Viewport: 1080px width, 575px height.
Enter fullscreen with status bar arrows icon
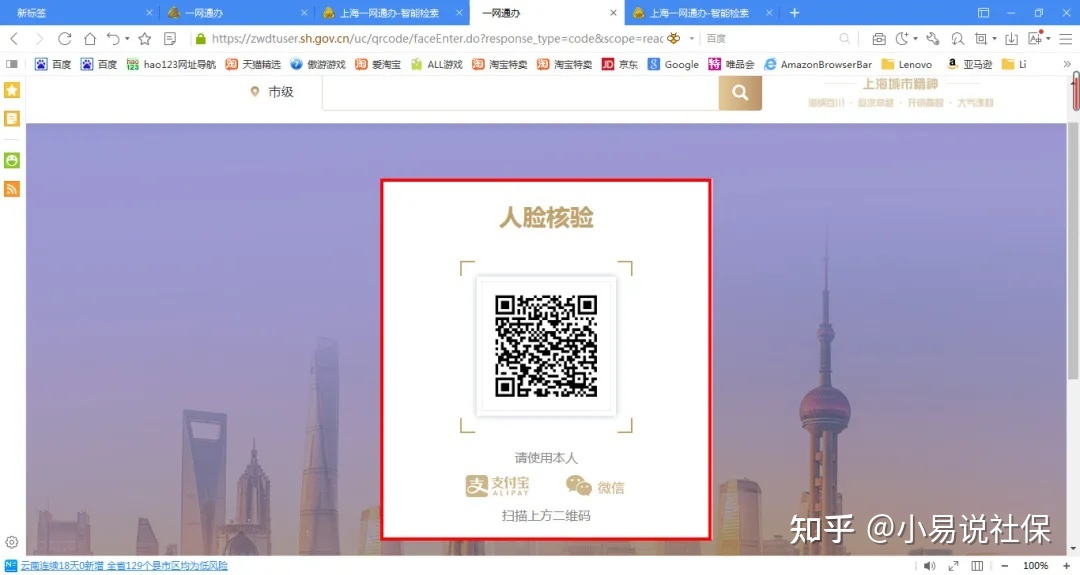[x=953, y=566]
